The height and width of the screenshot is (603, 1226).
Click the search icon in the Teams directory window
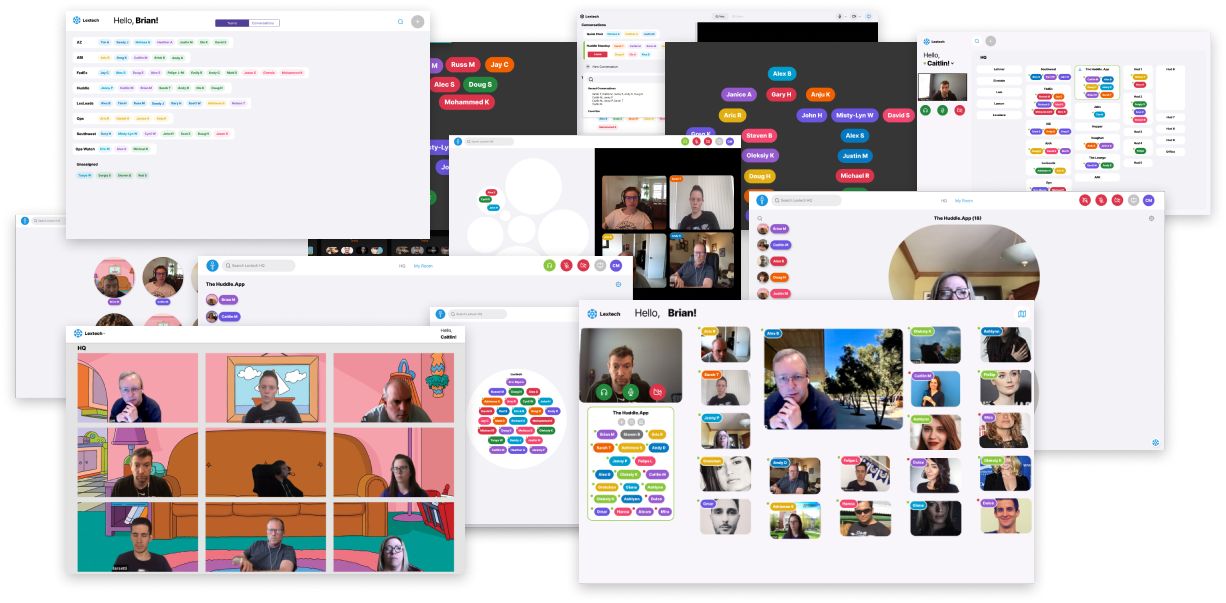pos(400,21)
